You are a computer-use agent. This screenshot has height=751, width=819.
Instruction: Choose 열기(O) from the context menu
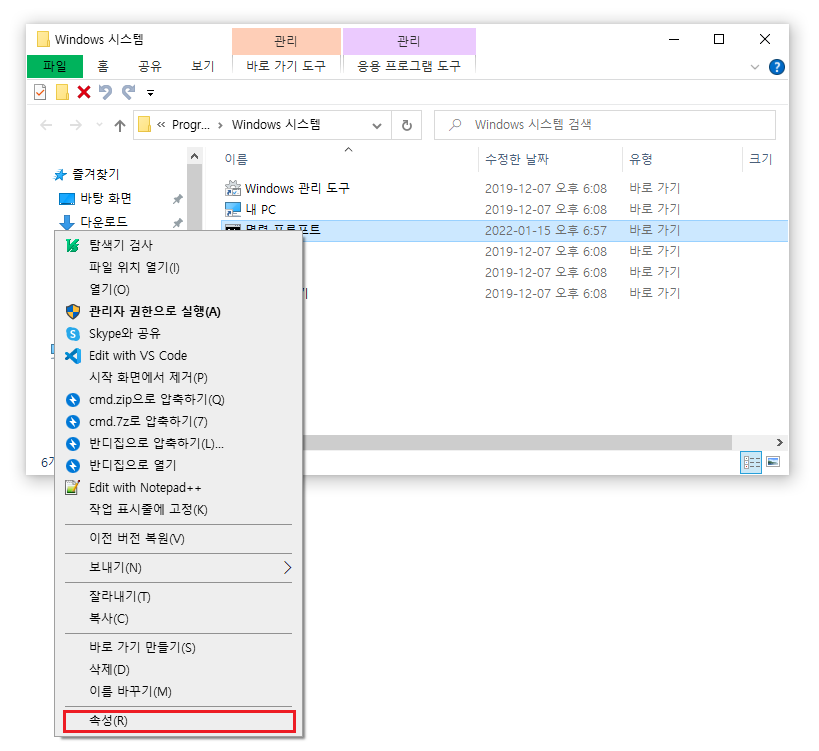(x=179, y=289)
